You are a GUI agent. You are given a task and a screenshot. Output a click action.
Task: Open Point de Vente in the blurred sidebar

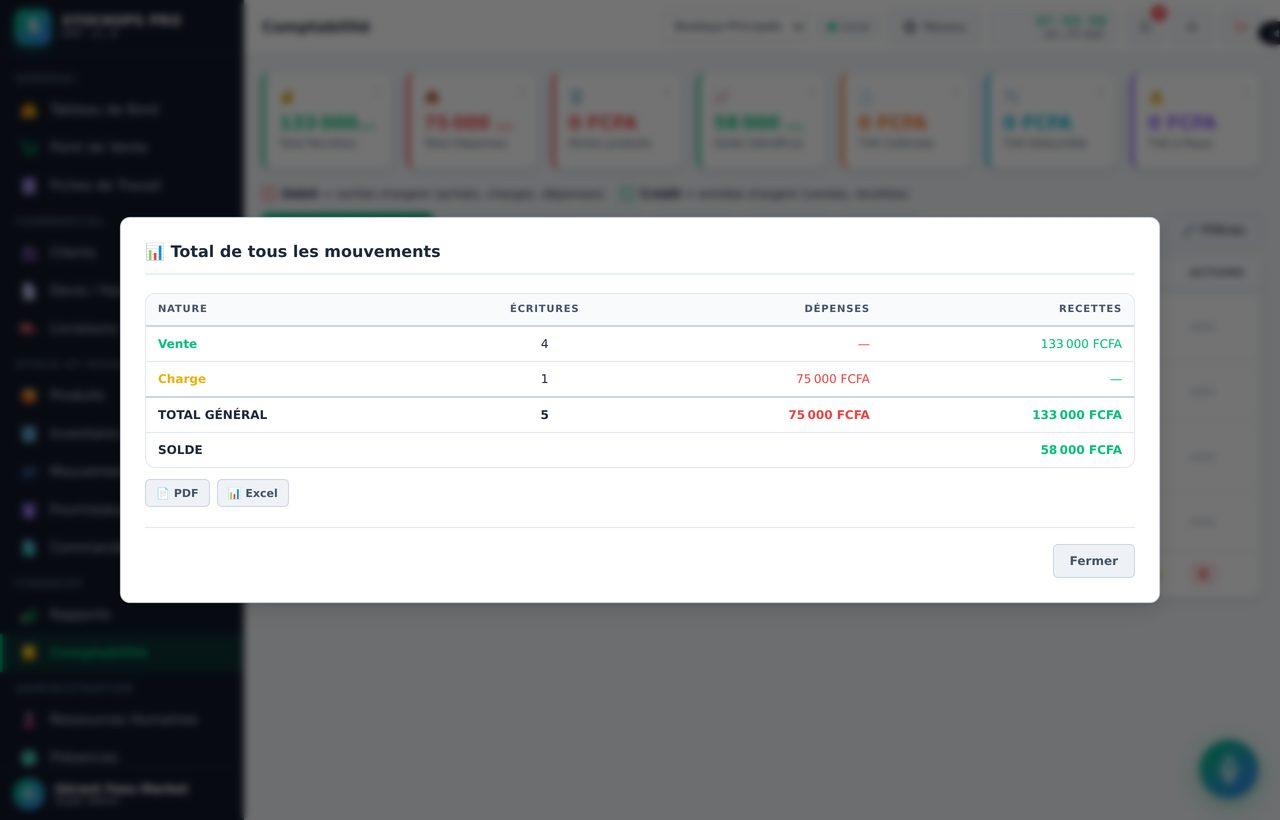[x=121, y=147]
